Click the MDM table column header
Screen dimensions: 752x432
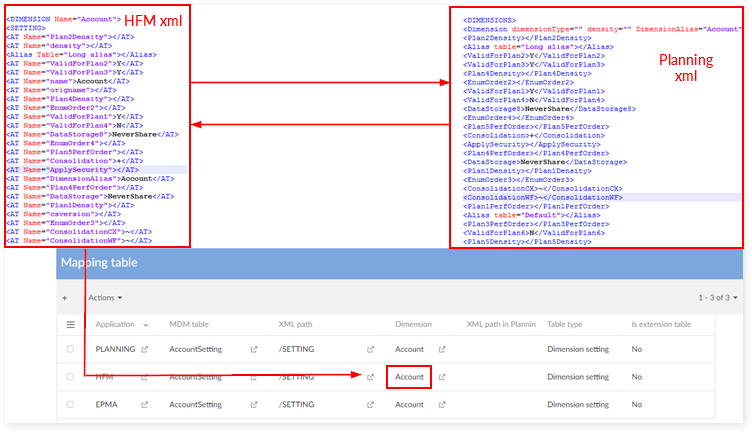point(189,325)
